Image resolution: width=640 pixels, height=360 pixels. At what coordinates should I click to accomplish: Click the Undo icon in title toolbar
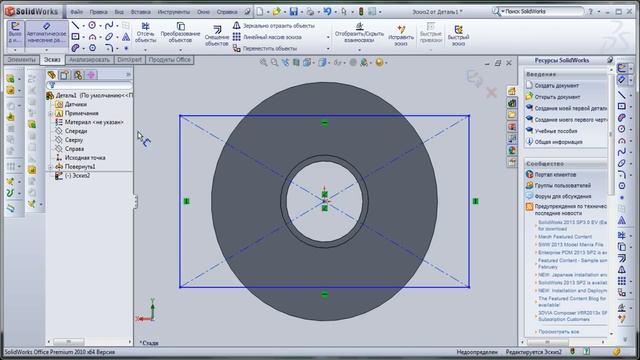[x=327, y=12]
